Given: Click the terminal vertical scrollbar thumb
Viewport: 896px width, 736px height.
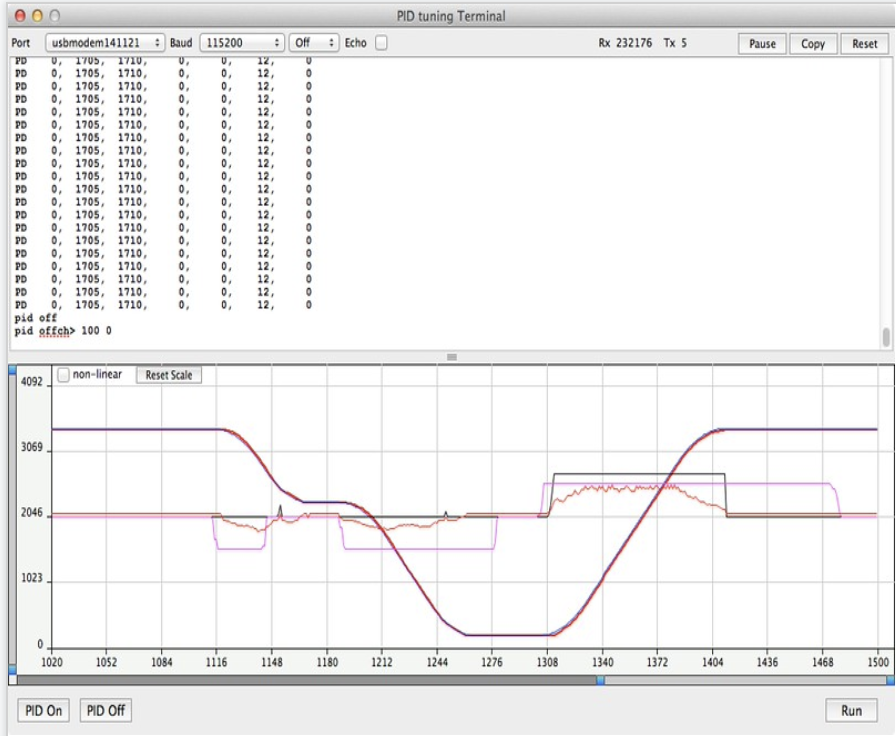Looking at the screenshot, I should click(x=886, y=337).
